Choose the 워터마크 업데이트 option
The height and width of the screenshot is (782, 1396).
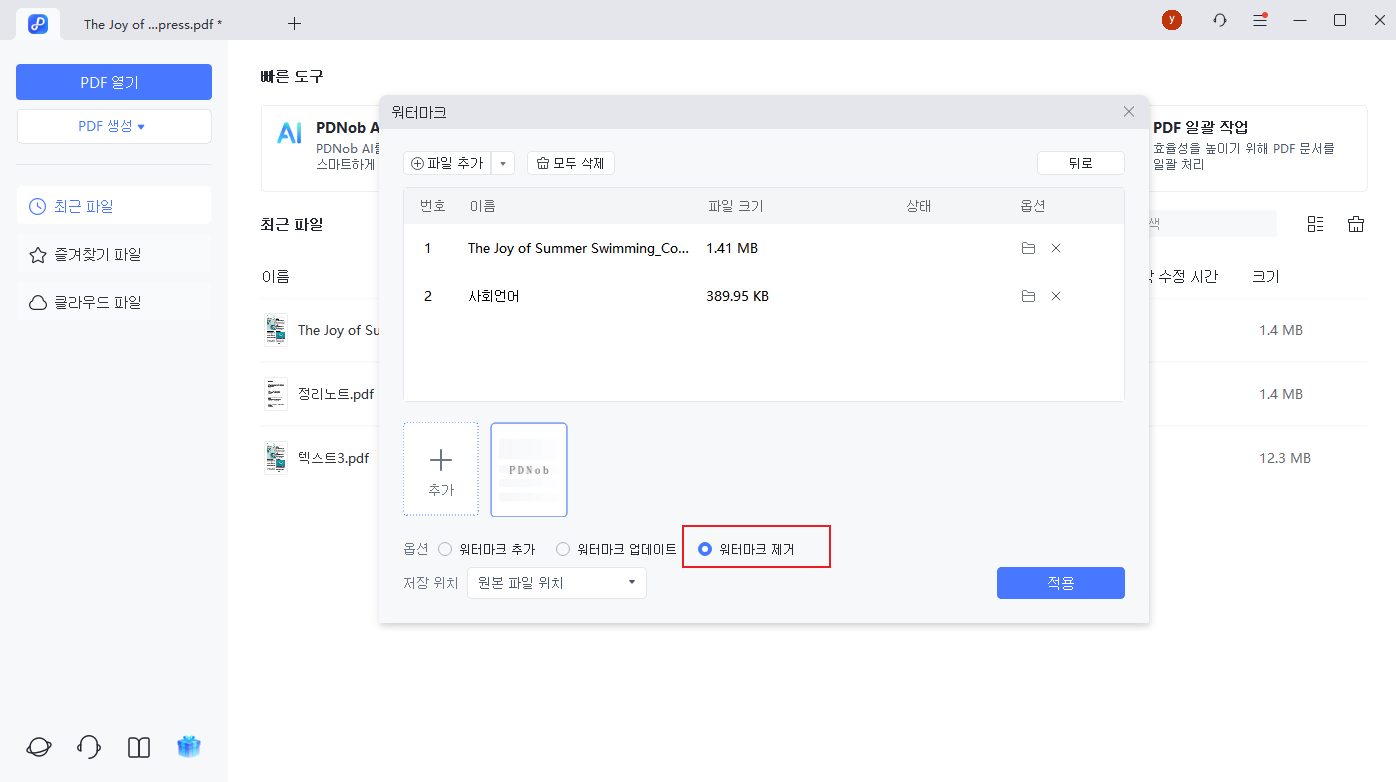click(x=562, y=548)
